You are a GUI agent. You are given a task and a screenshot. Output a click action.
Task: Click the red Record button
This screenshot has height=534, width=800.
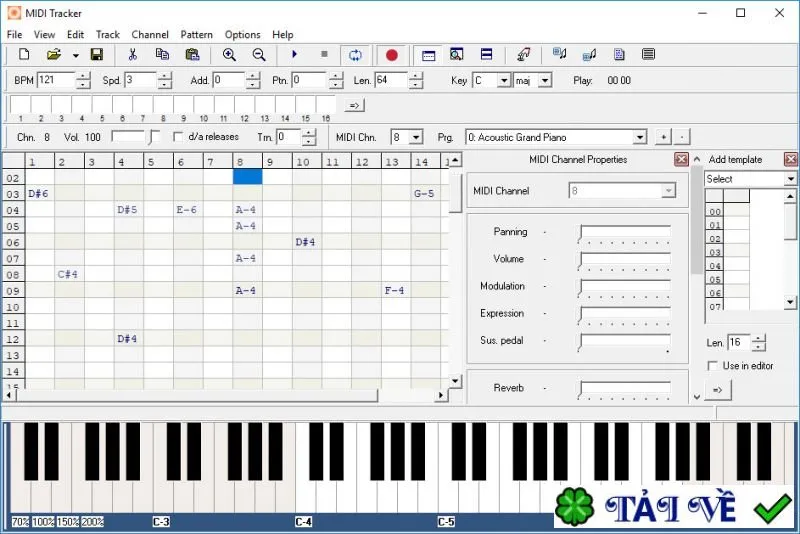pyautogui.click(x=391, y=55)
